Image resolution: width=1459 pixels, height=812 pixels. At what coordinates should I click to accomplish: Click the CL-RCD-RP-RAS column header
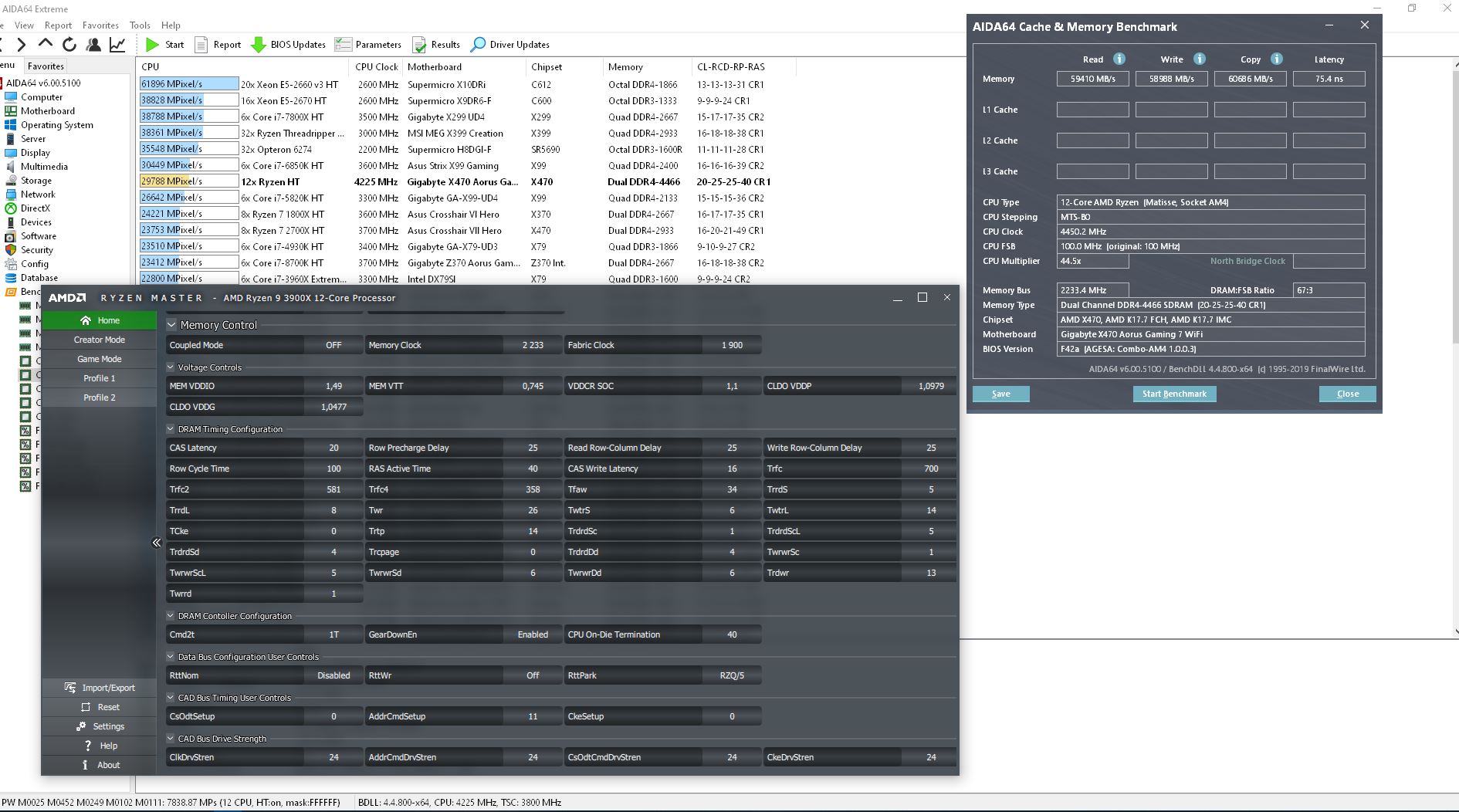point(743,67)
